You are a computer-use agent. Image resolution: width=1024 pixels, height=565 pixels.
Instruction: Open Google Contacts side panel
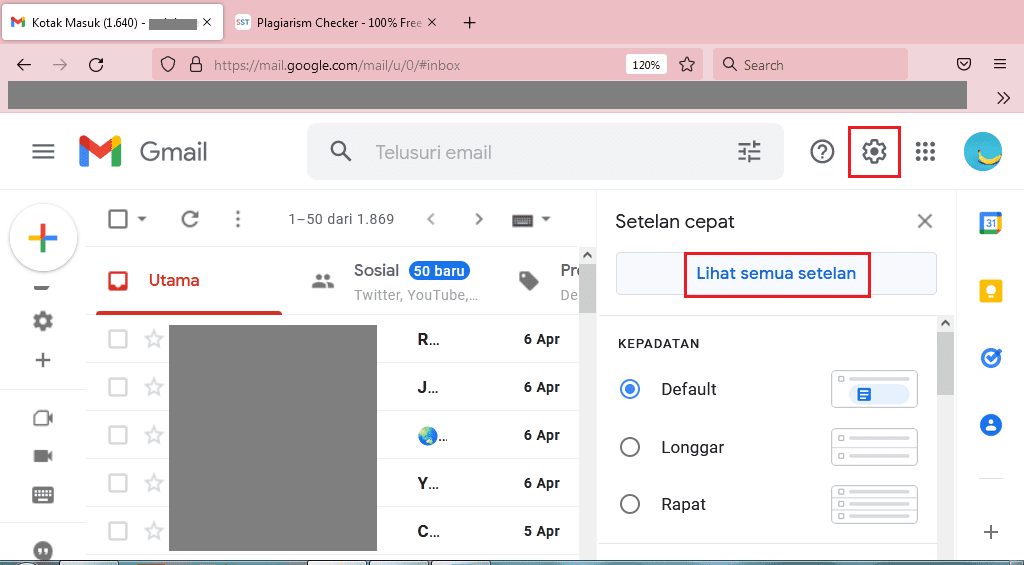pyautogui.click(x=991, y=425)
